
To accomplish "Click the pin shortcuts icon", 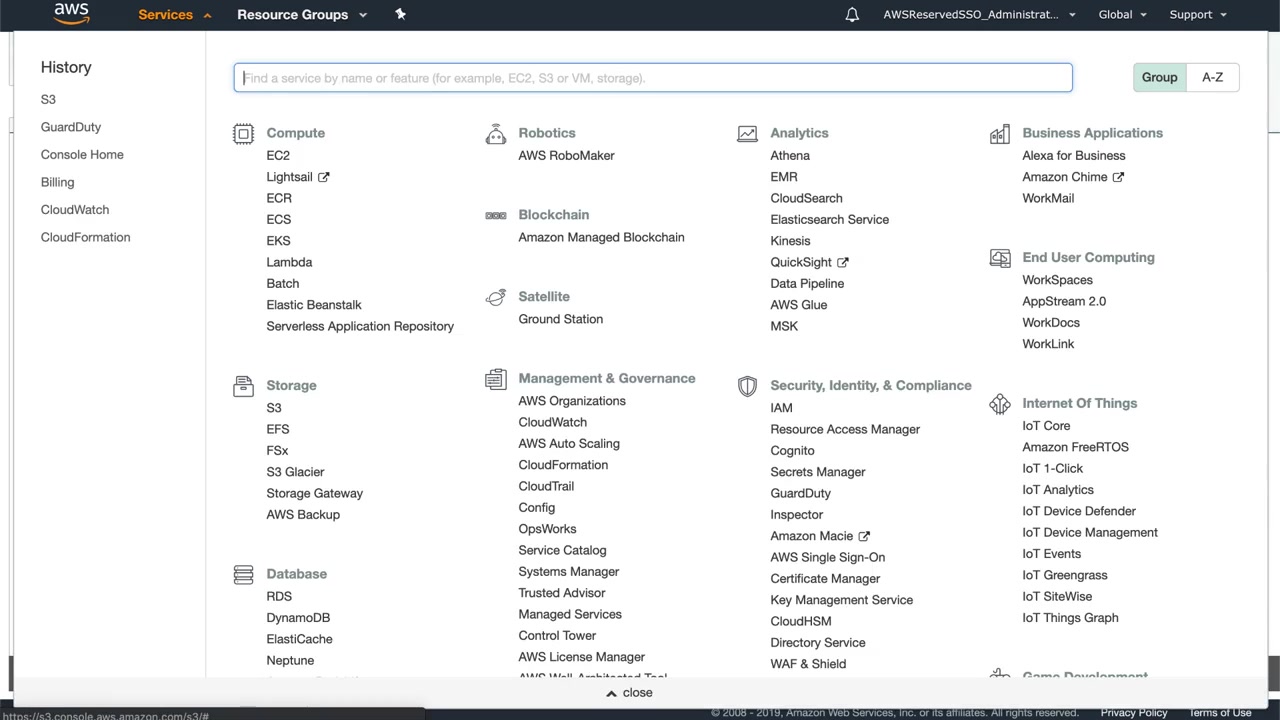I will tap(400, 14).
